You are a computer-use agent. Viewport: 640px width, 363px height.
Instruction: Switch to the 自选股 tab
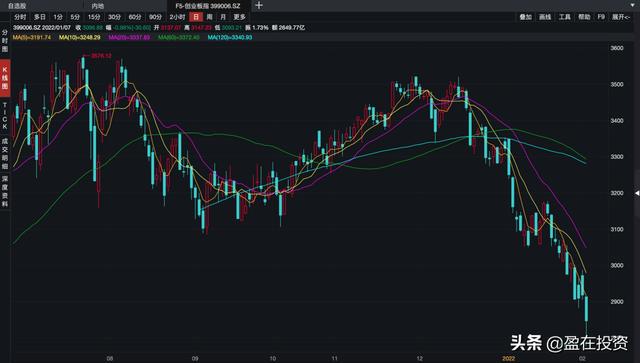pyautogui.click(x=17, y=6)
